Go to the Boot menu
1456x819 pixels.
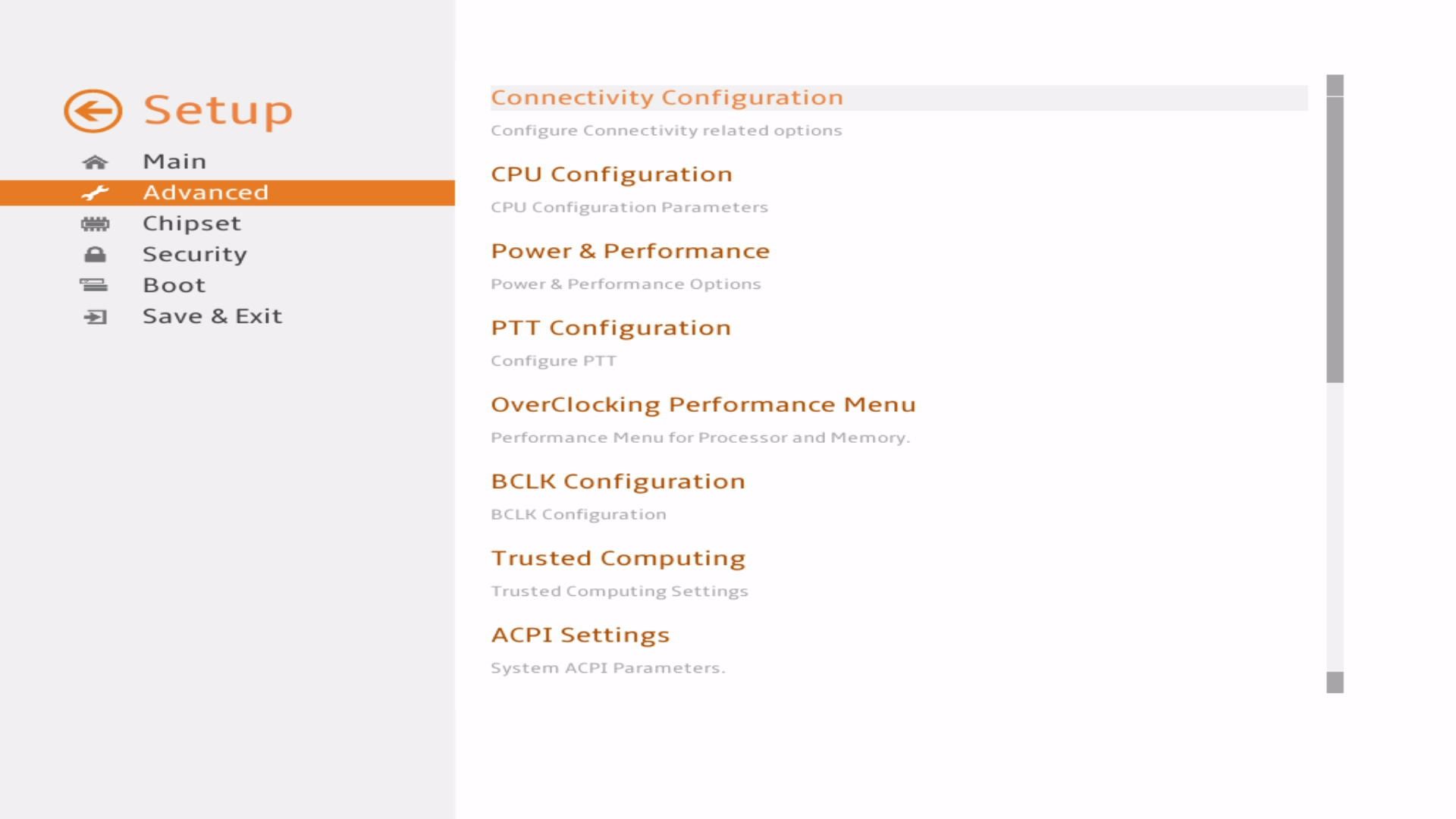(x=174, y=285)
